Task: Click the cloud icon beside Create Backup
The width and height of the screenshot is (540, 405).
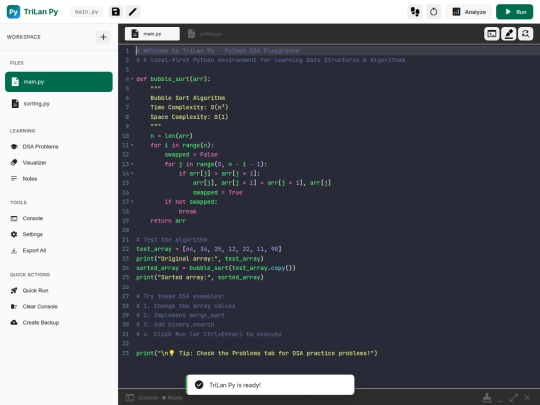Action: pyautogui.click(x=14, y=322)
